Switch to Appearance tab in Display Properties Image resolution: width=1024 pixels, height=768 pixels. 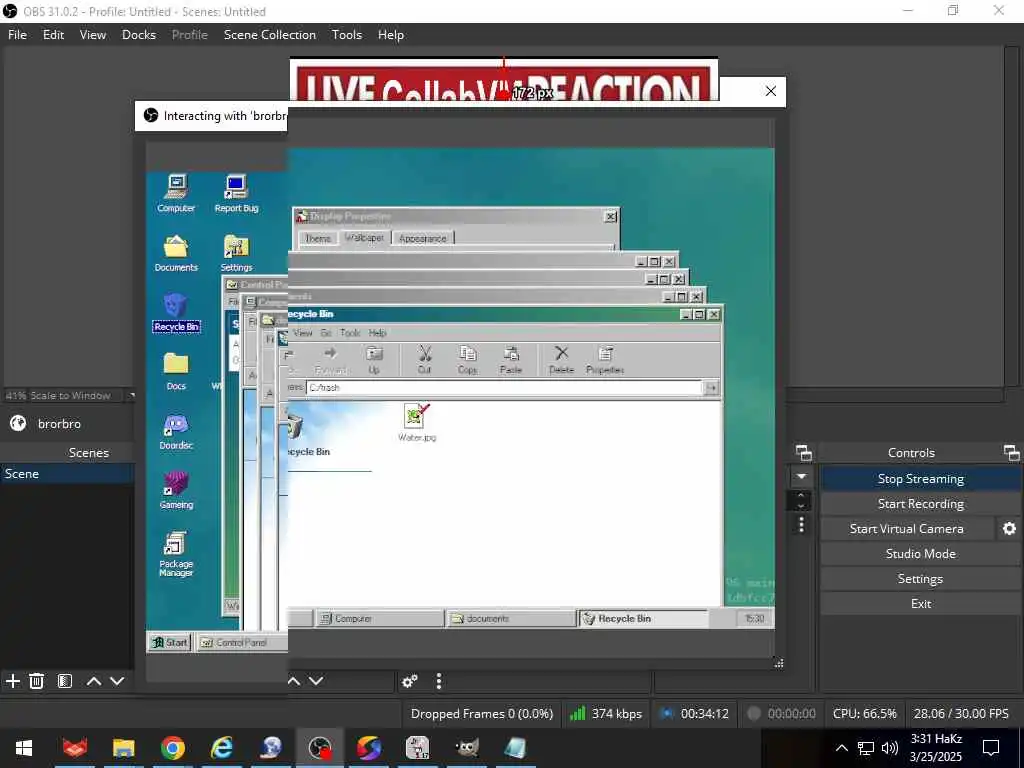[423, 239]
